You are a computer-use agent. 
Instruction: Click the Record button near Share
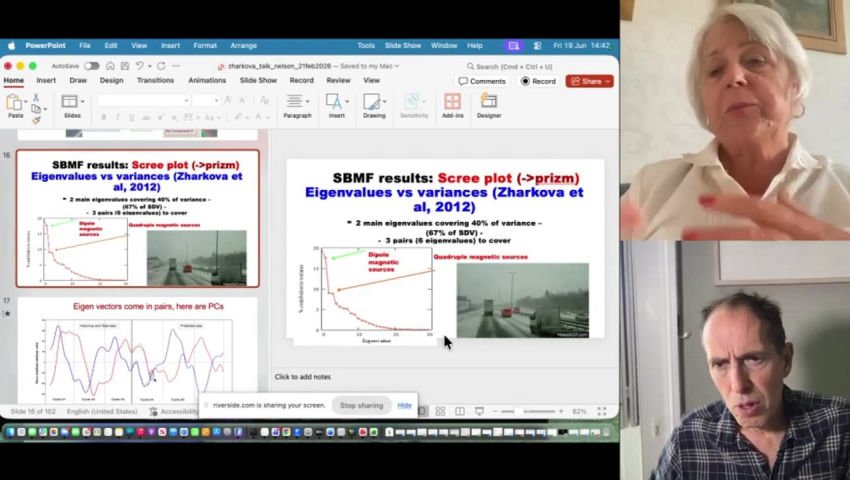(x=538, y=81)
